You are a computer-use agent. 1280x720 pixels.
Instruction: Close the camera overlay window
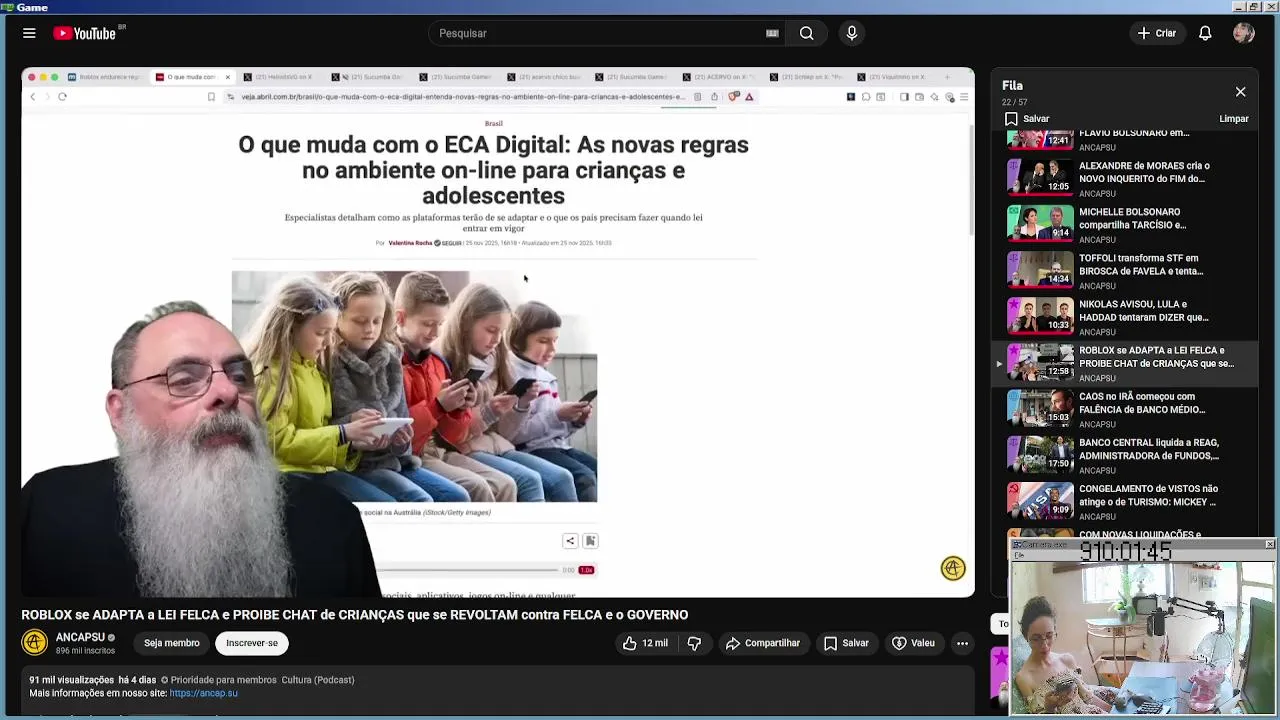tap(1270, 545)
